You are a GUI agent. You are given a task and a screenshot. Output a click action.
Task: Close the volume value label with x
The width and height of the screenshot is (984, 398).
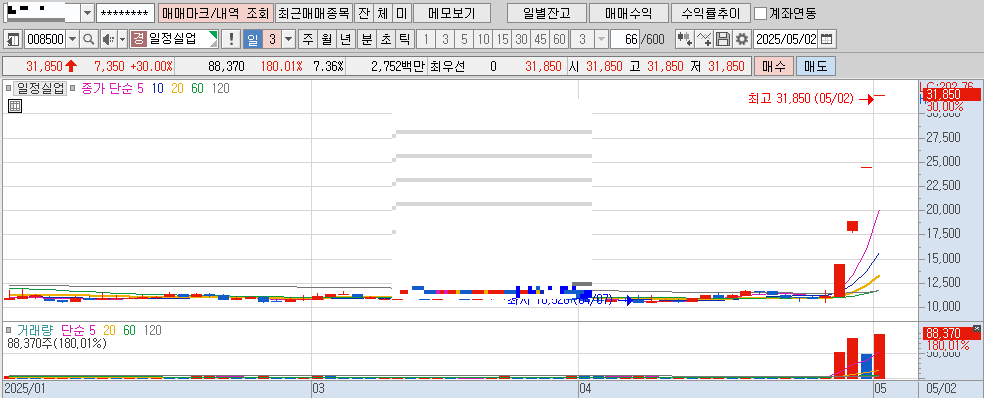point(976,328)
